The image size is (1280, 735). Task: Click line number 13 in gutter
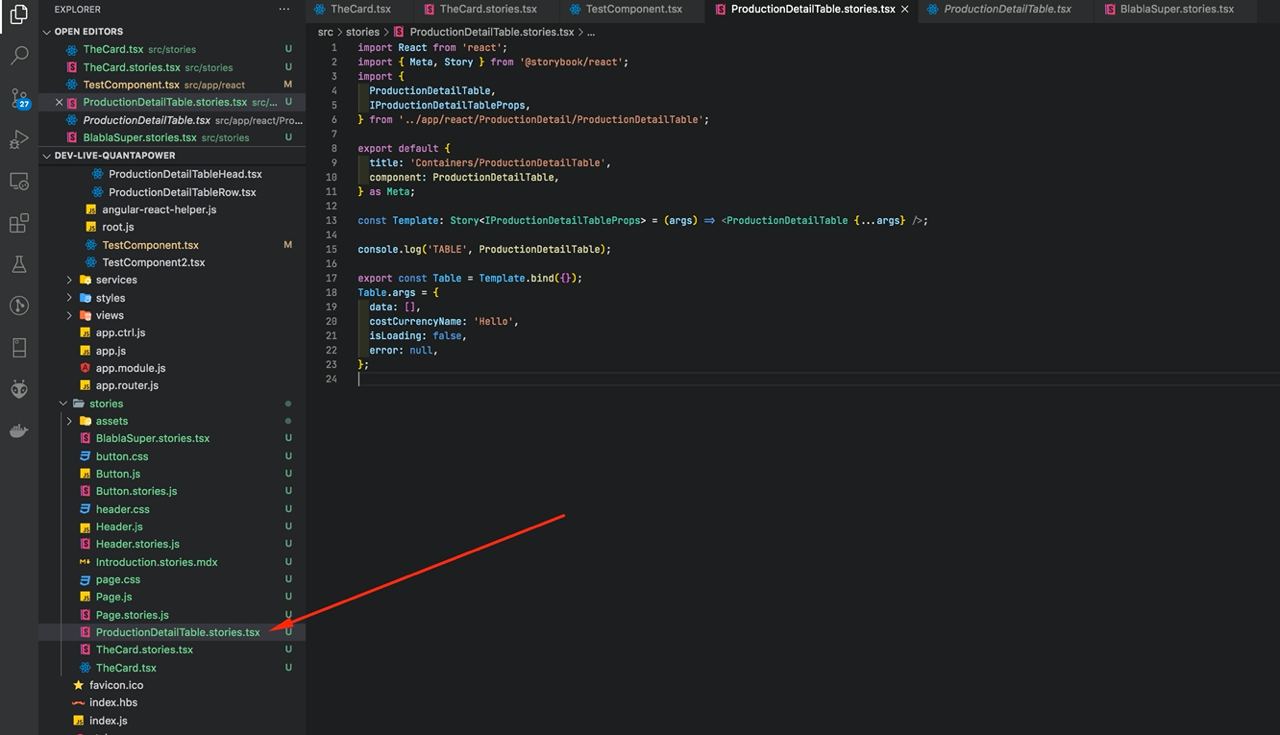tap(331, 220)
